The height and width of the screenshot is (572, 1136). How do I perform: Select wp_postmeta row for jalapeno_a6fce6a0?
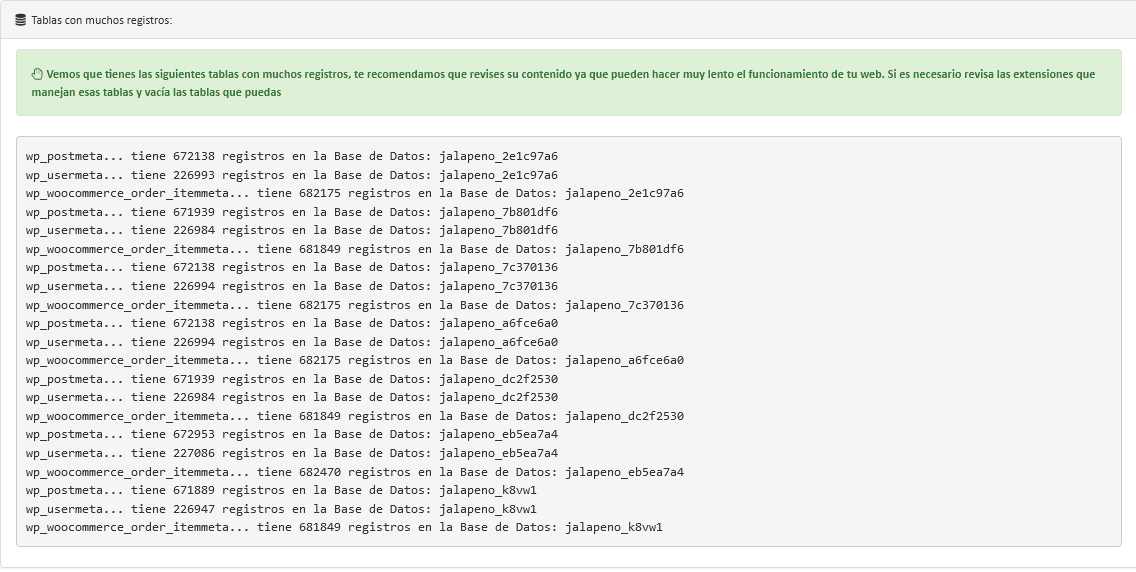[292, 323]
